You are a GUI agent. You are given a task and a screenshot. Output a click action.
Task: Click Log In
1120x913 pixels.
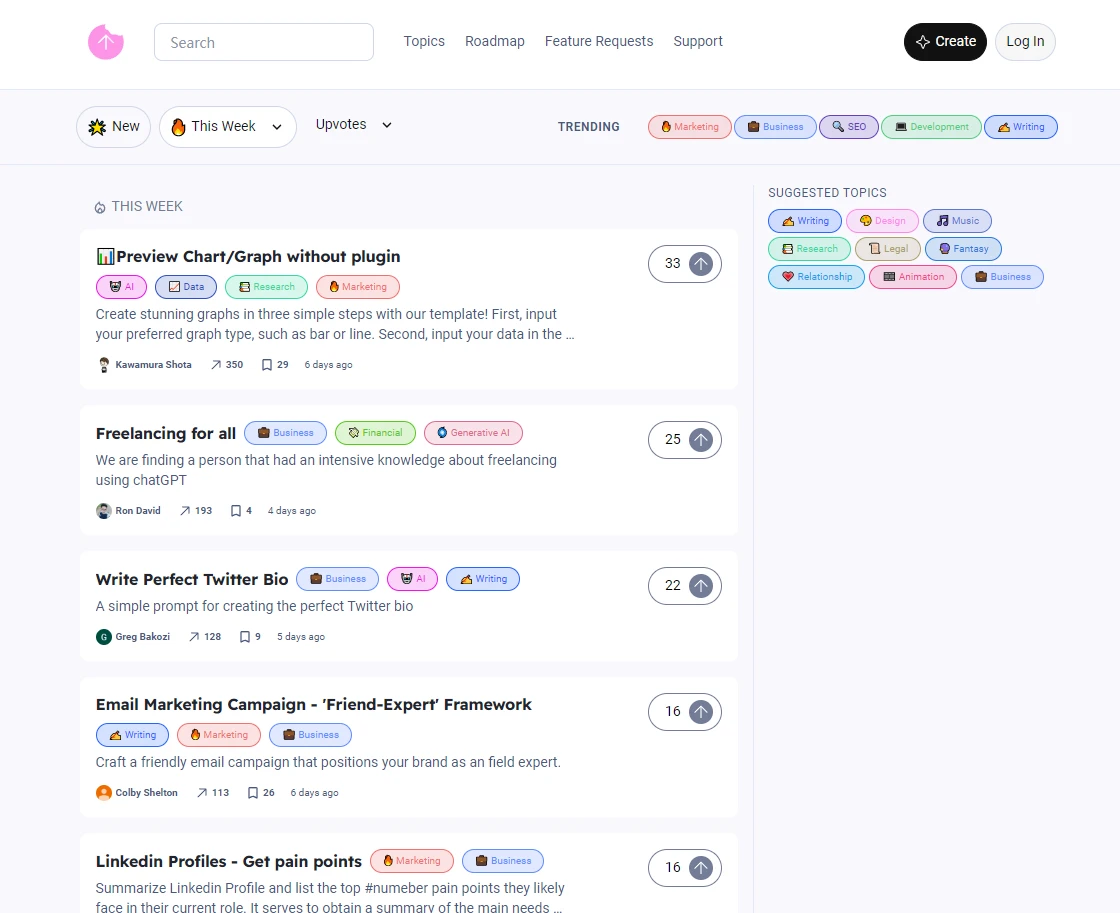click(x=1025, y=41)
